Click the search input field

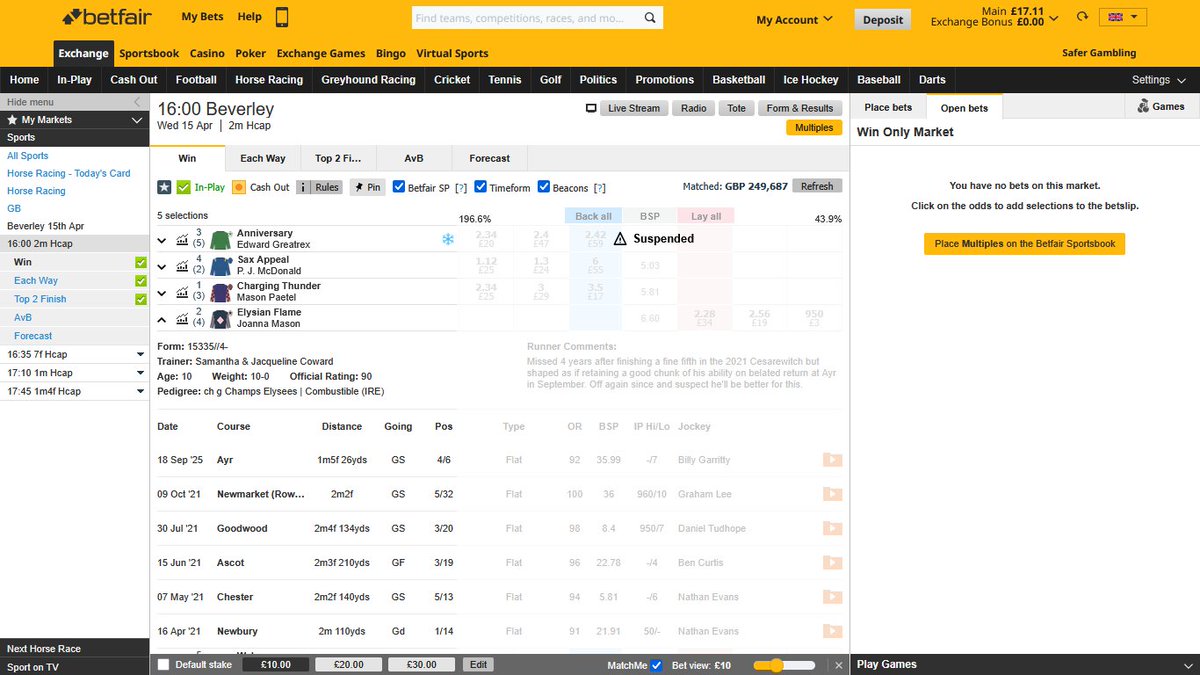coord(525,18)
